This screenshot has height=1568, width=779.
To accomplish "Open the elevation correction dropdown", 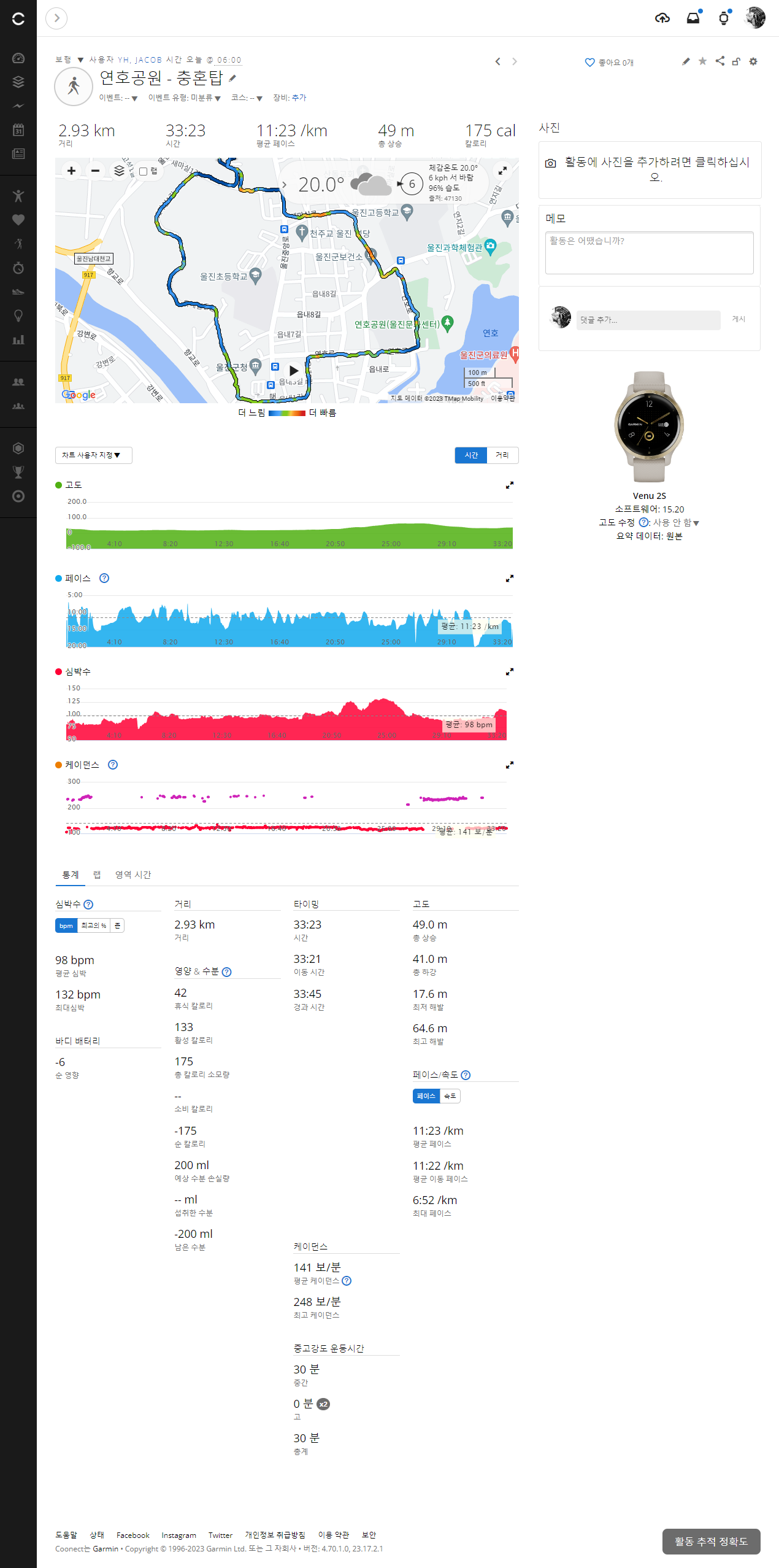I will (x=676, y=523).
